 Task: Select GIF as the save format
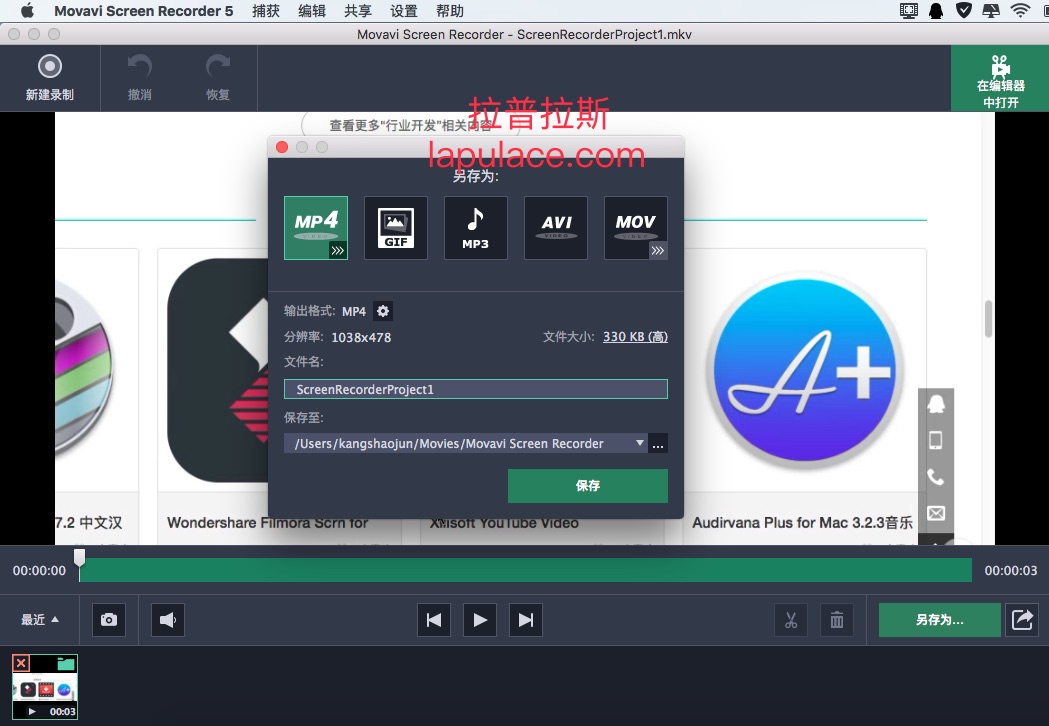coord(396,227)
